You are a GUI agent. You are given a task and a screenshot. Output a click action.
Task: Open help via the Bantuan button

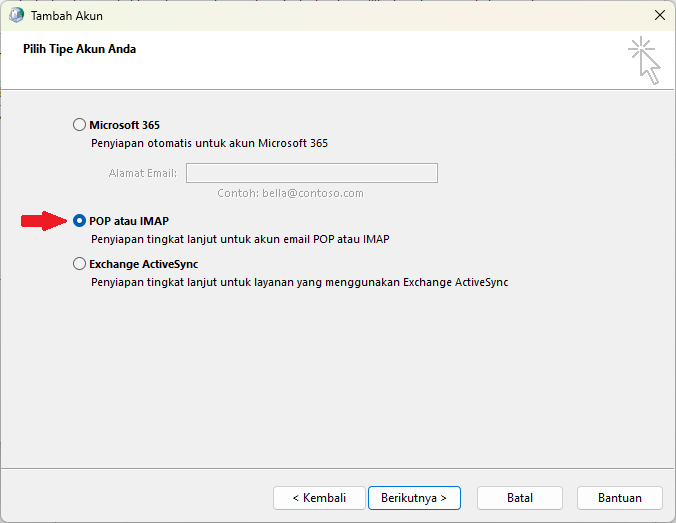pyautogui.click(x=619, y=497)
